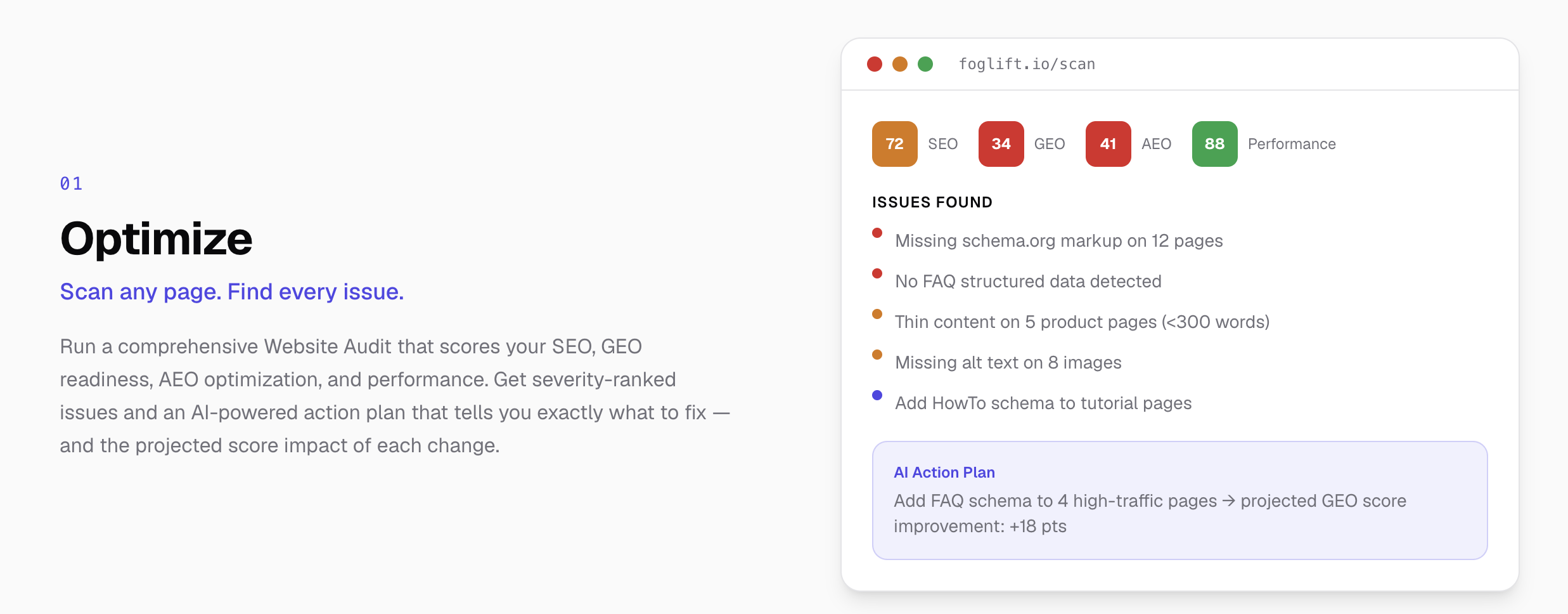
Task: Click the orange SEO score badge 72
Action: [894, 144]
